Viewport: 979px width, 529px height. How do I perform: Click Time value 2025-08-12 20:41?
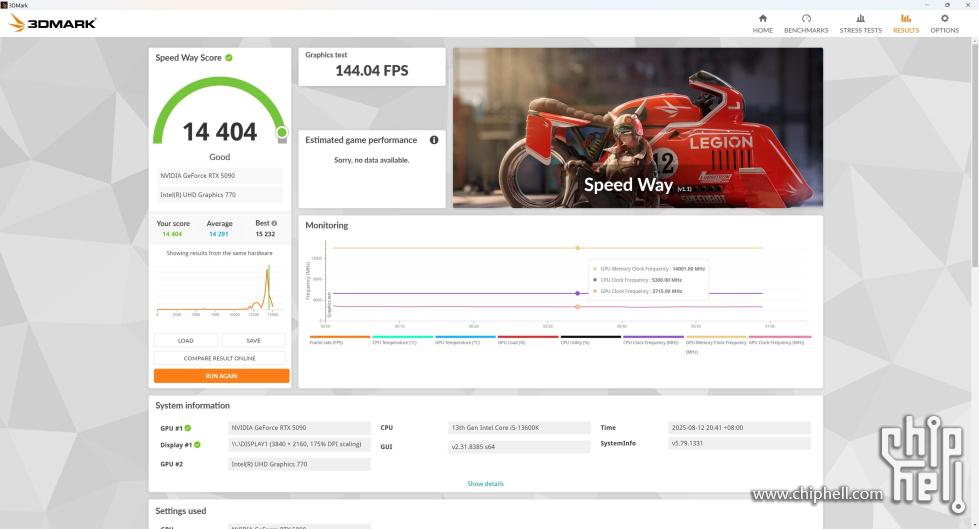pos(739,428)
